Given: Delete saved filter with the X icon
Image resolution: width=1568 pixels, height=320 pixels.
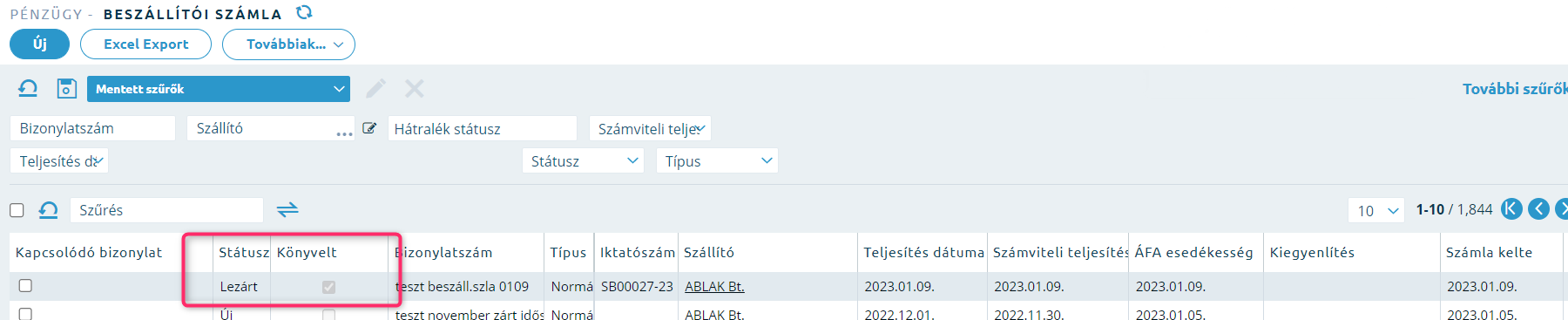Looking at the screenshot, I should [x=415, y=88].
